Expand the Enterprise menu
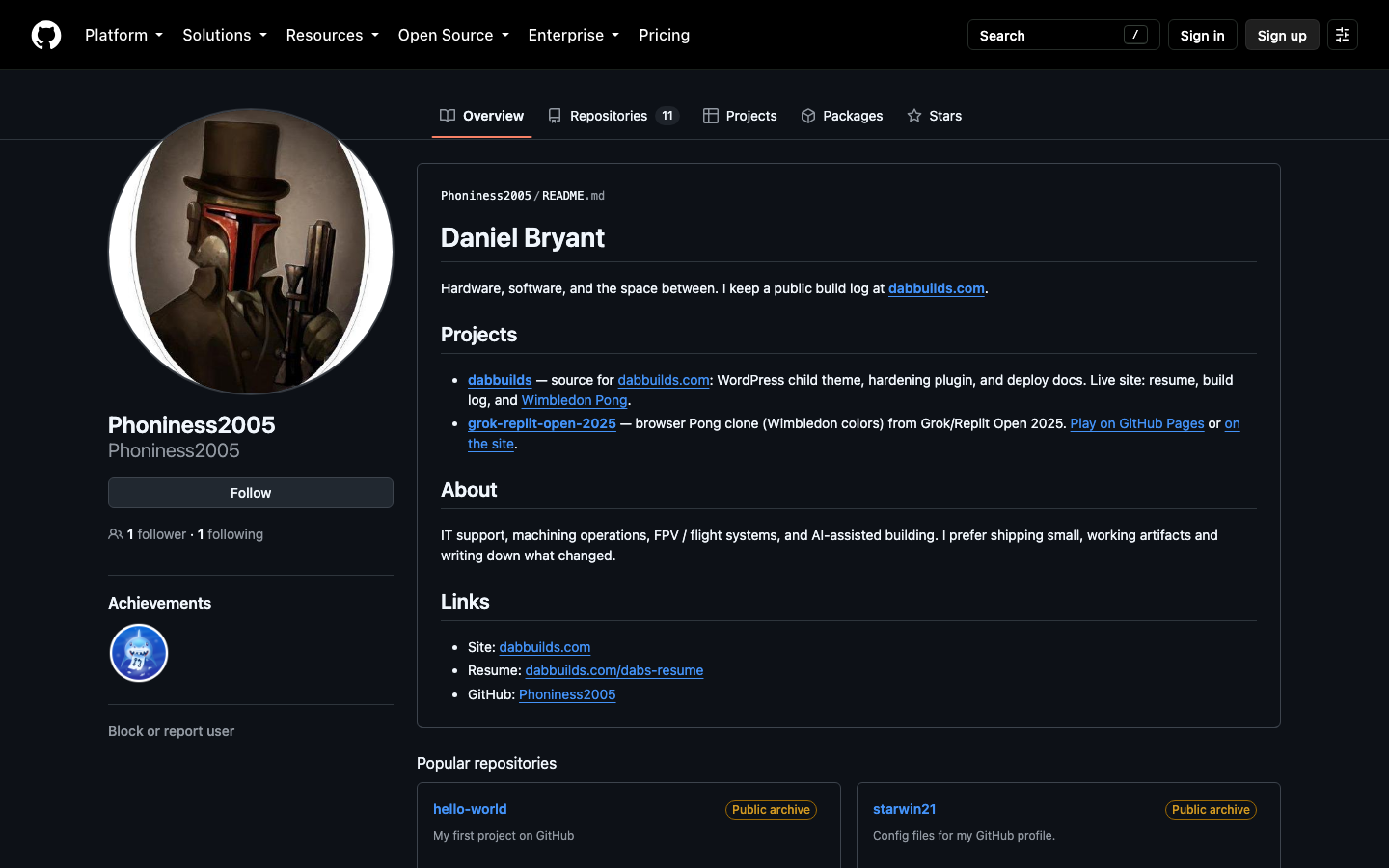Screen dimensions: 1389x868 pyautogui.click(x=574, y=35)
